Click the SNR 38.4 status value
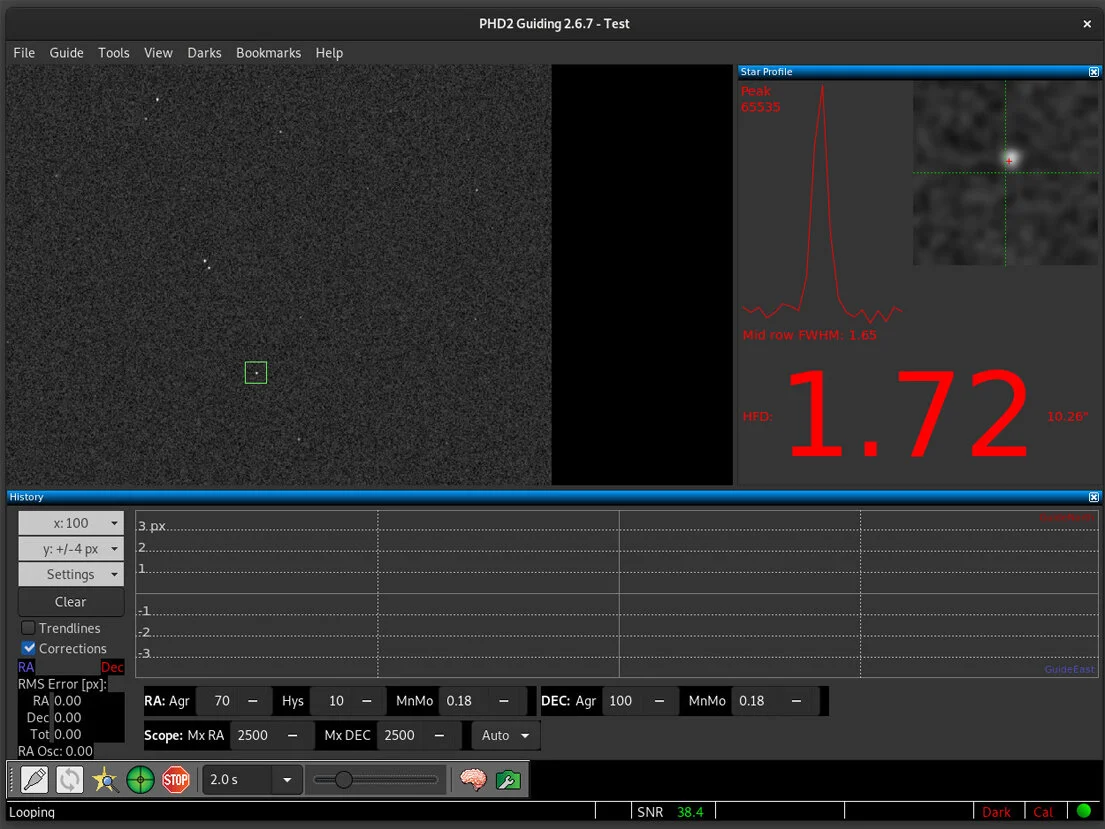The height and width of the screenshot is (829, 1105). click(x=690, y=812)
